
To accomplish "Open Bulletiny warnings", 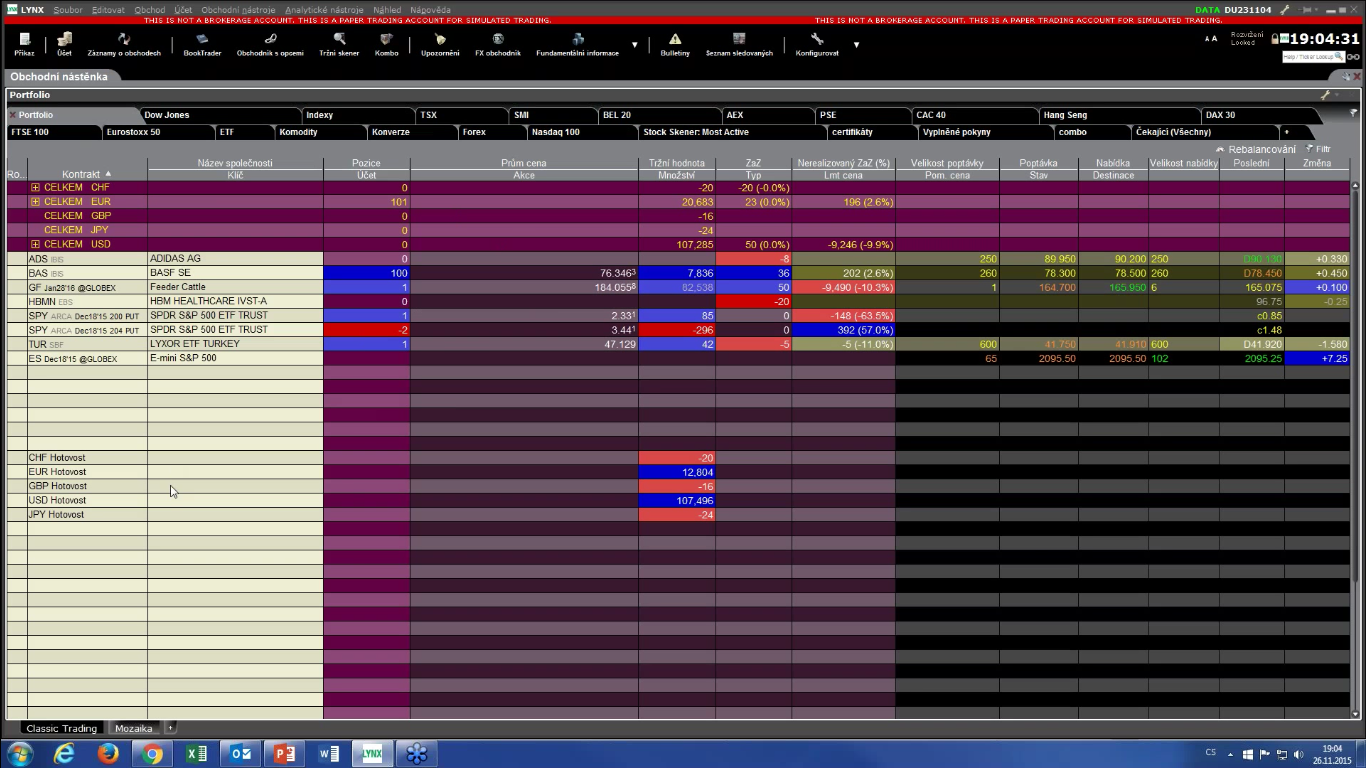I will pyautogui.click(x=675, y=44).
